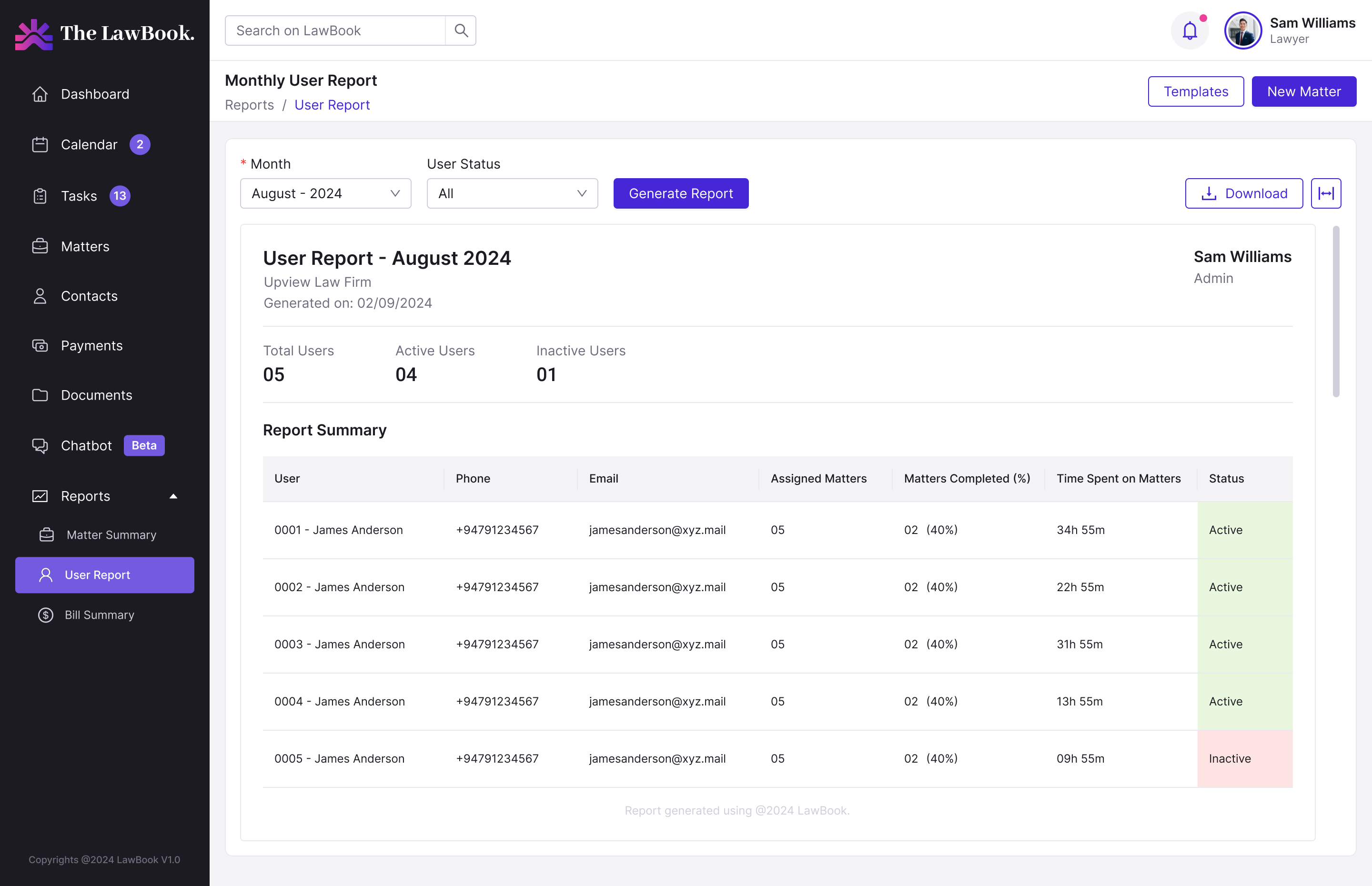Image resolution: width=1372 pixels, height=886 pixels.
Task: Click Generate Report button
Action: [x=681, y=193]
